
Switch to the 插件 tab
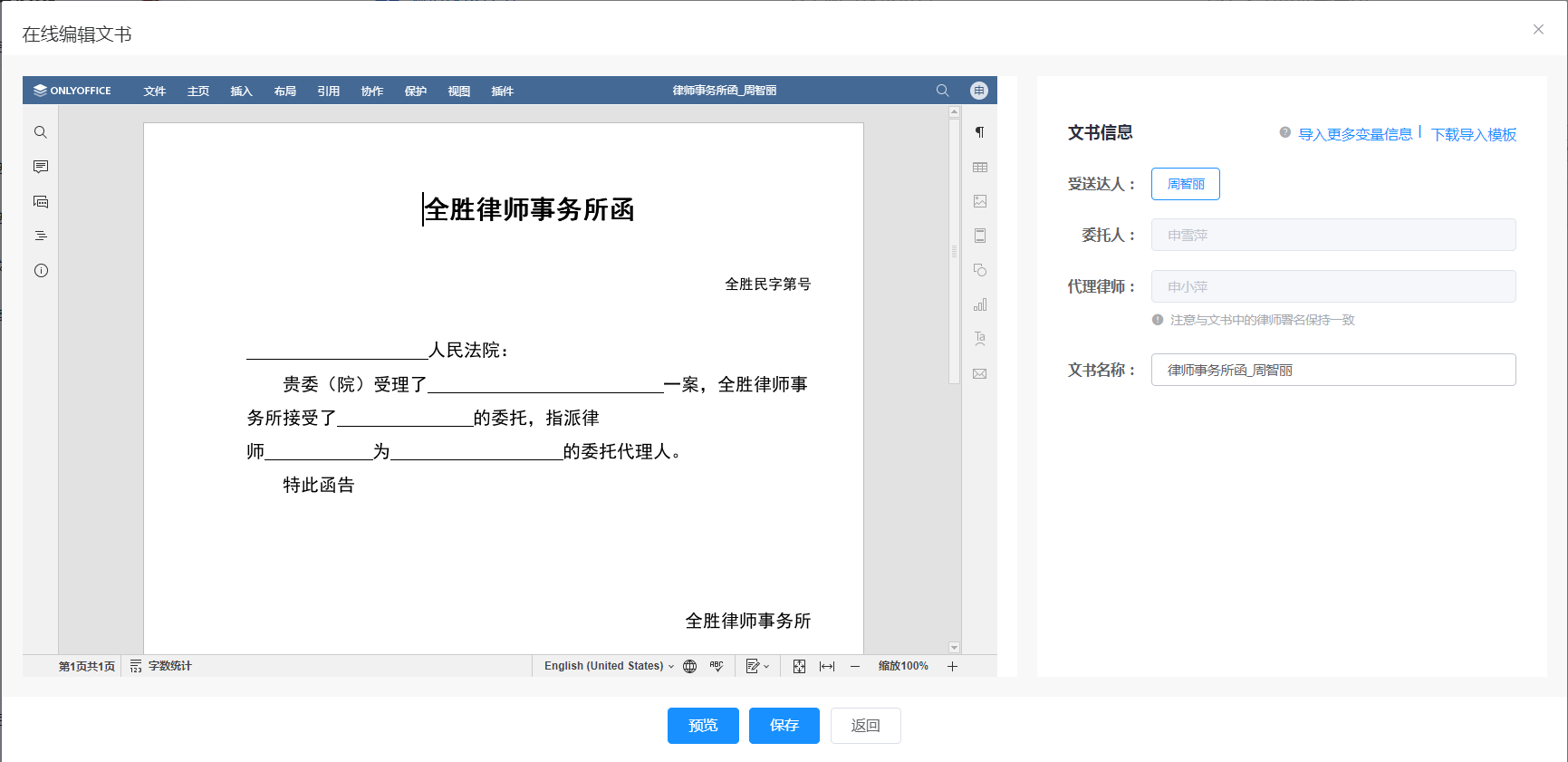click(x=503, y=91)
